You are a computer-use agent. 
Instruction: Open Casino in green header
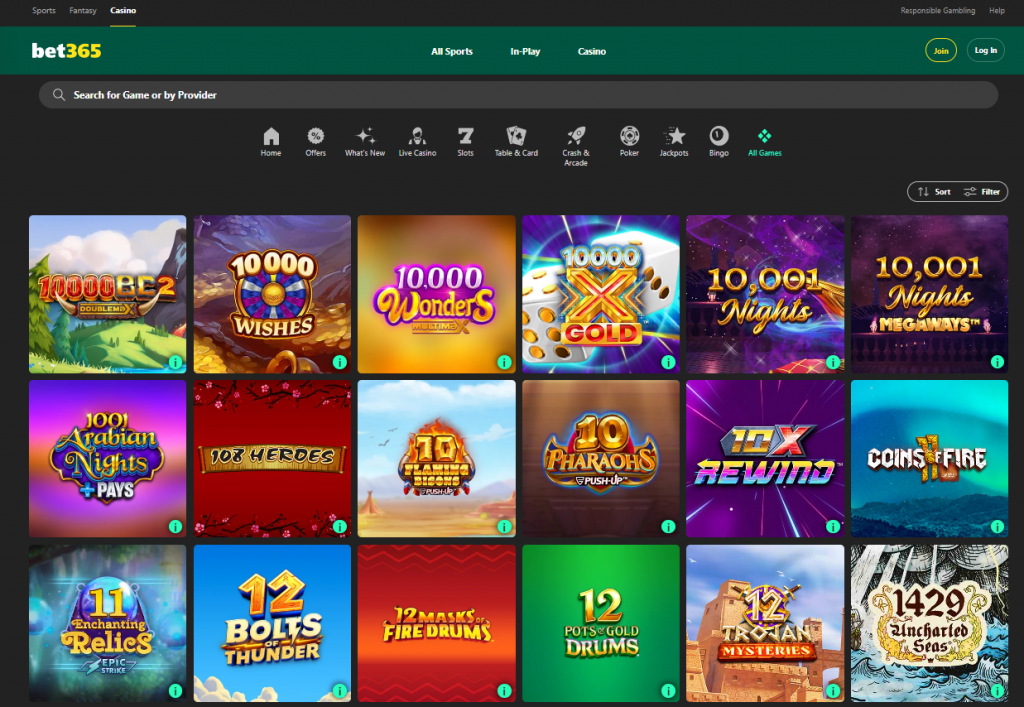coord(592,51)
